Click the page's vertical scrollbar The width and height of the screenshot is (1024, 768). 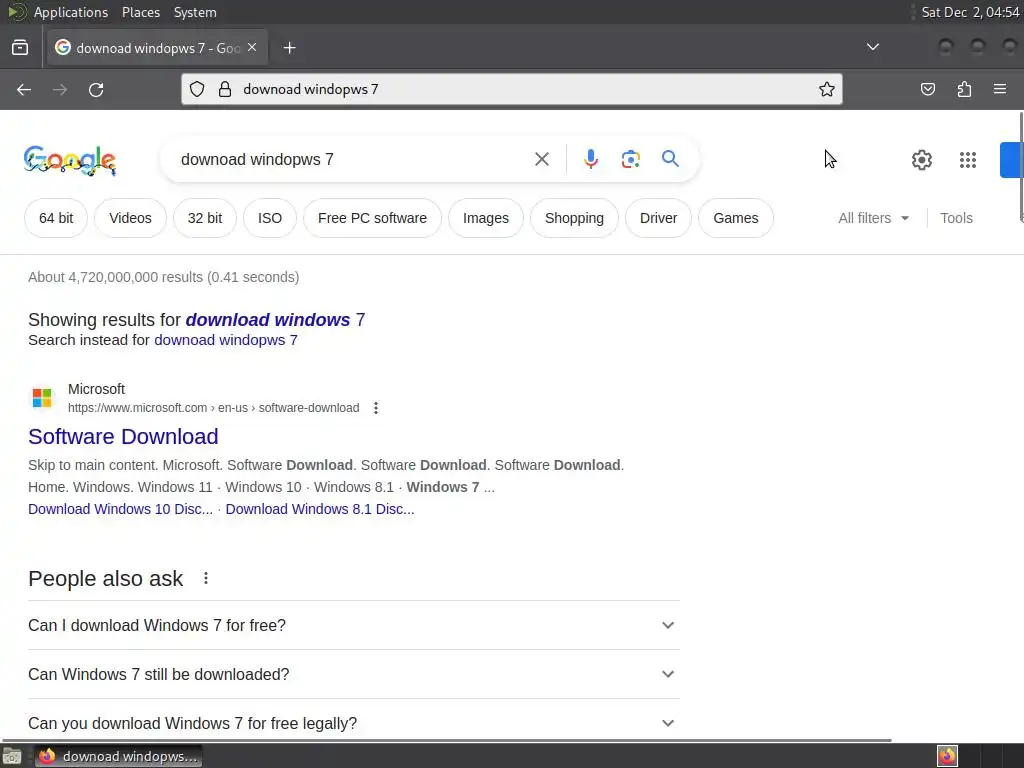tap(1021, 167)
